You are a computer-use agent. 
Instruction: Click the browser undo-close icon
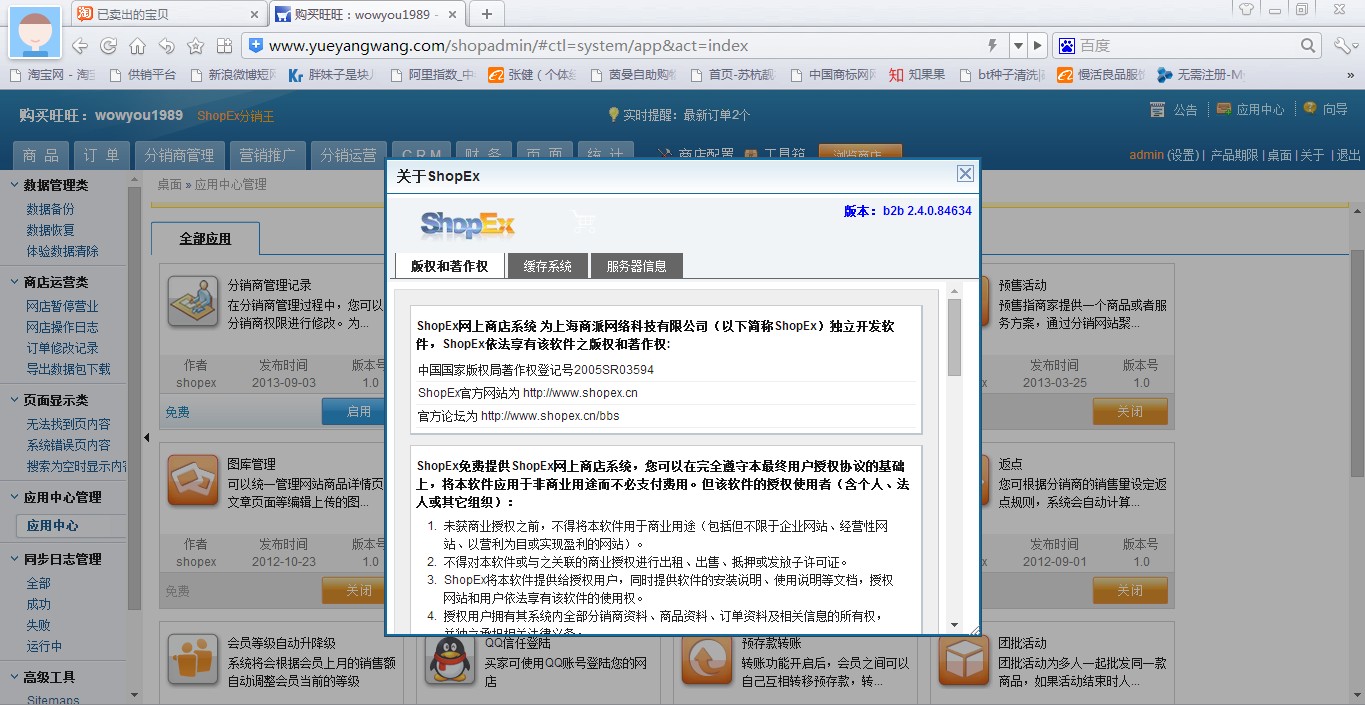coord(166,46)
